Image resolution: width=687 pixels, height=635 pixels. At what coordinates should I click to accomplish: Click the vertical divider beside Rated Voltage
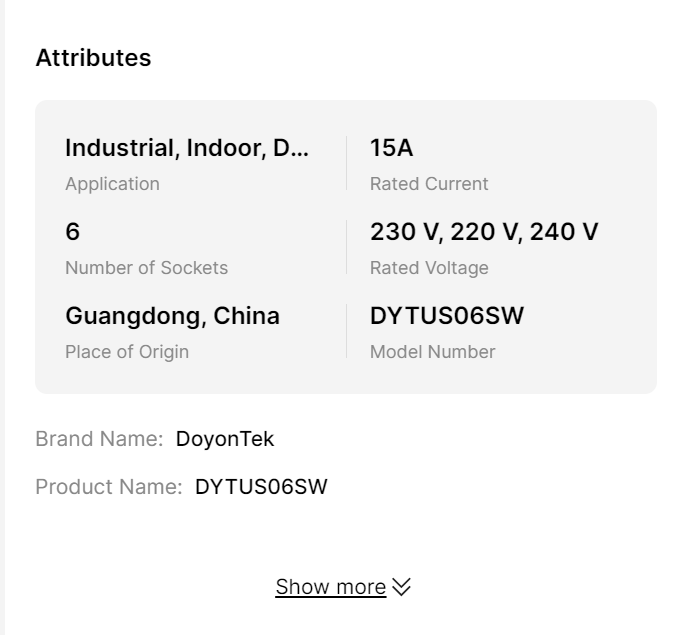[x=347, y=247]
